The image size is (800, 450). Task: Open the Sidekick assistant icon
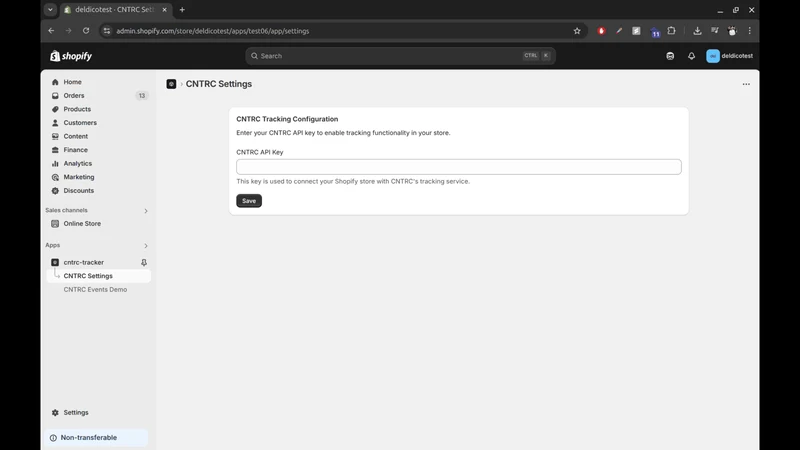[670, 56]
